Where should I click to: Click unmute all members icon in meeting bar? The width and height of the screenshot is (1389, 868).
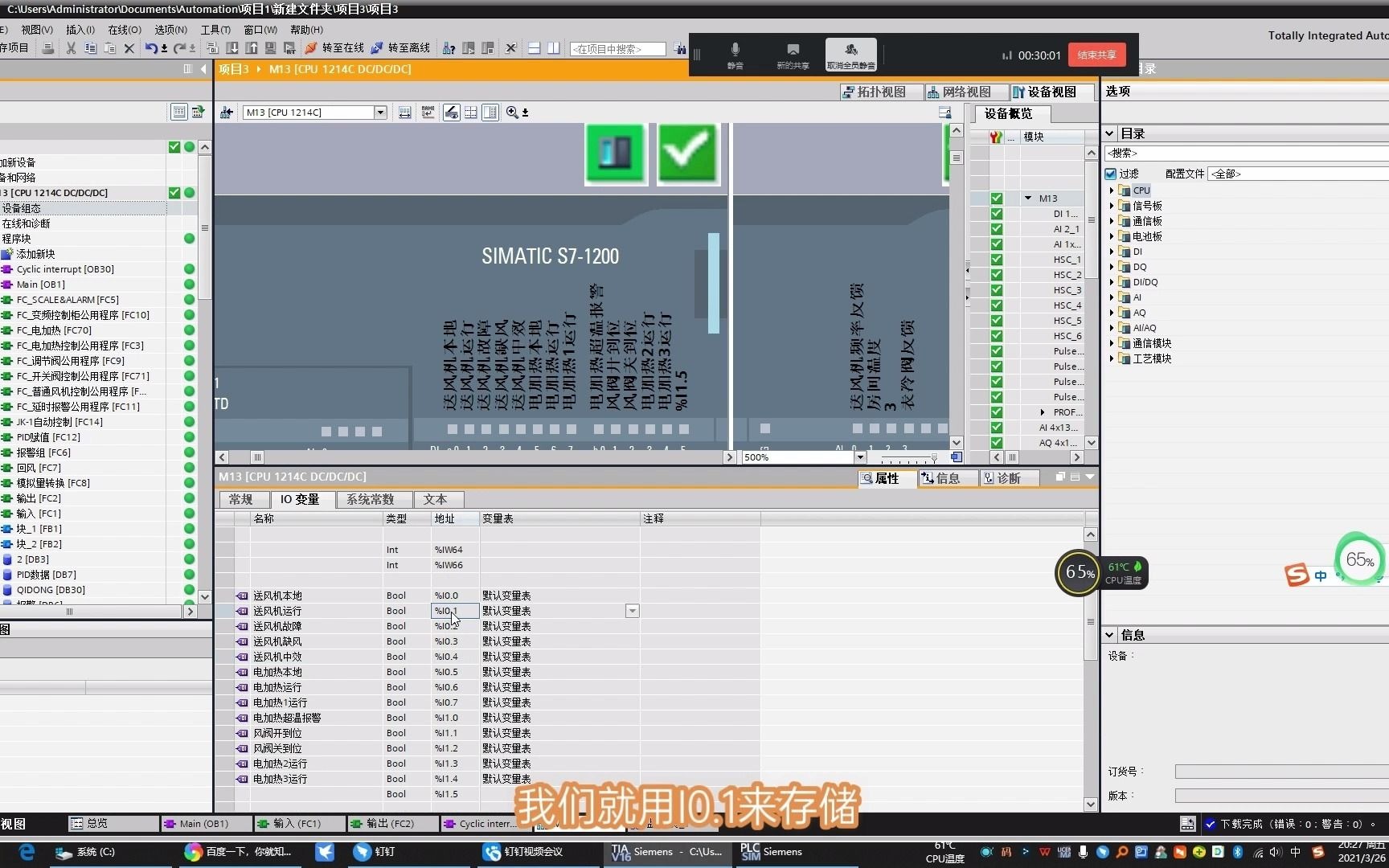click(851, 55)
